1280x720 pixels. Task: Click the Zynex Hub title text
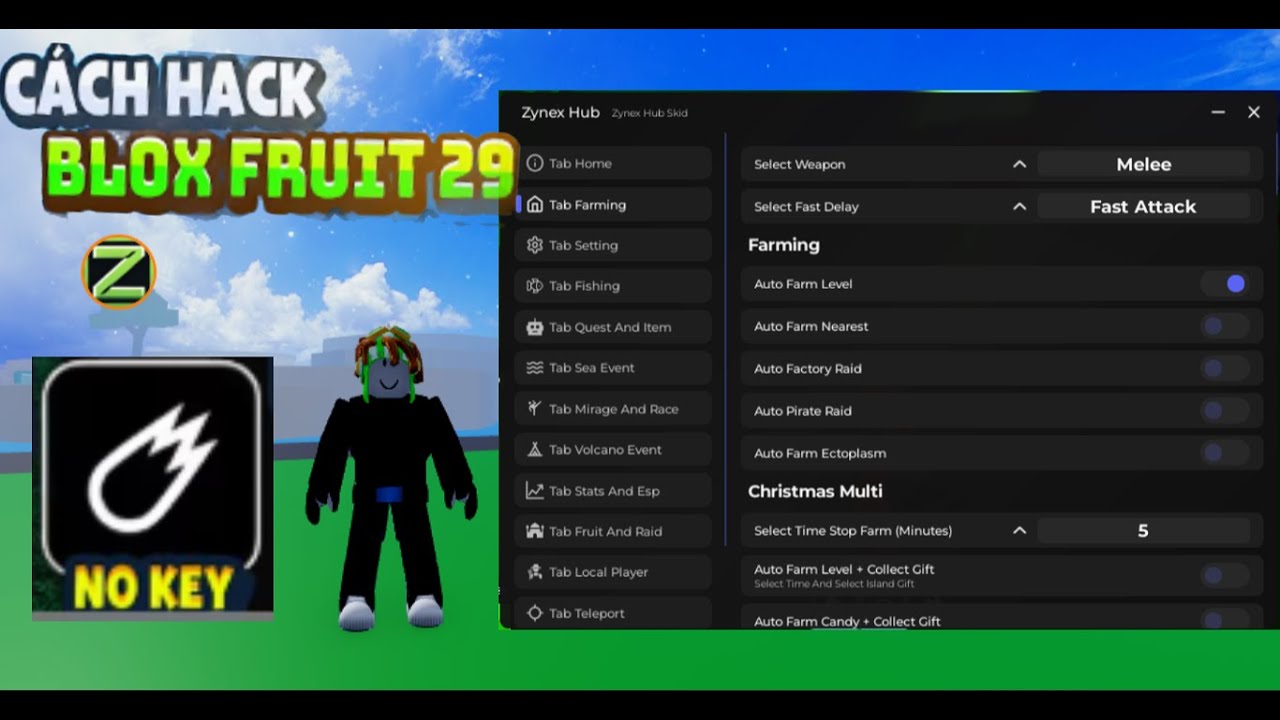(x=560, y=113)
